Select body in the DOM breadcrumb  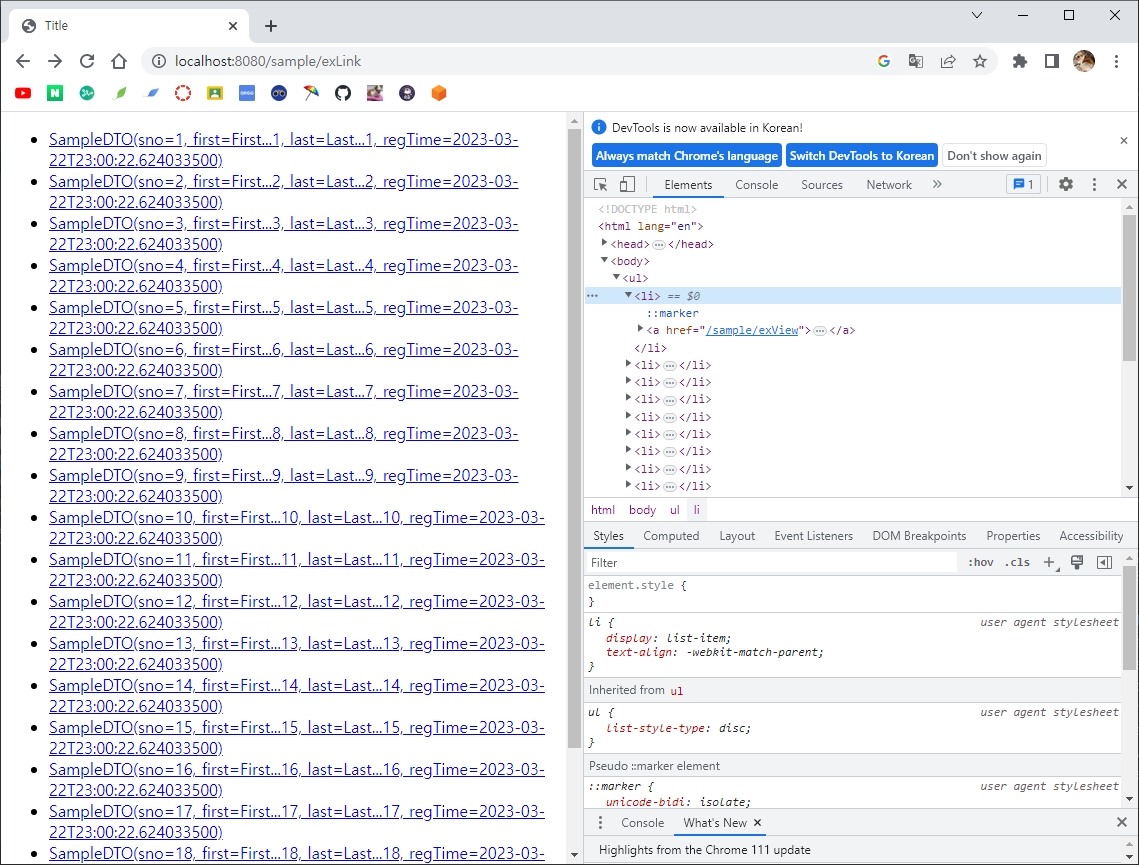click(x=642, y=510)
